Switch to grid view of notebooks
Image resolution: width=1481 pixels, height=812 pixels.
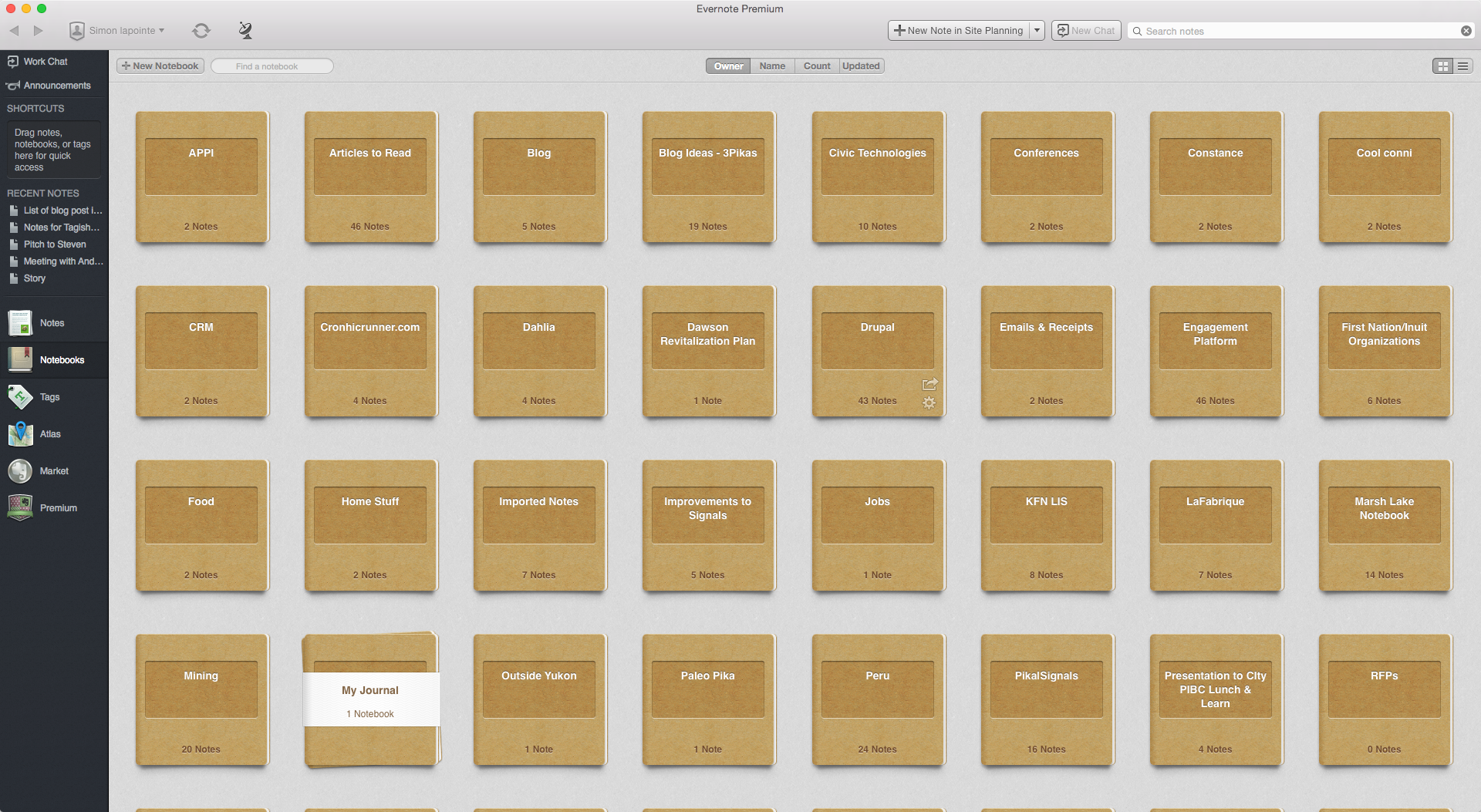point(1442,66)
